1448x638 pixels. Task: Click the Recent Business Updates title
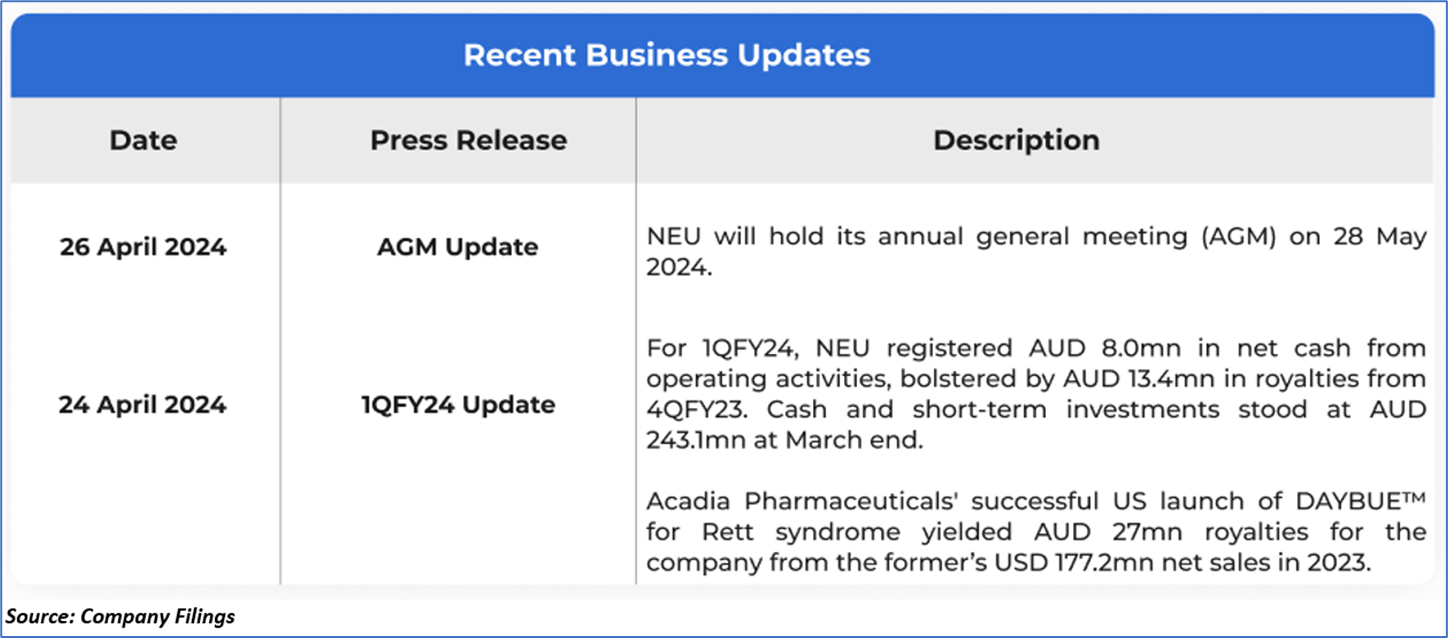click(667, 55)
